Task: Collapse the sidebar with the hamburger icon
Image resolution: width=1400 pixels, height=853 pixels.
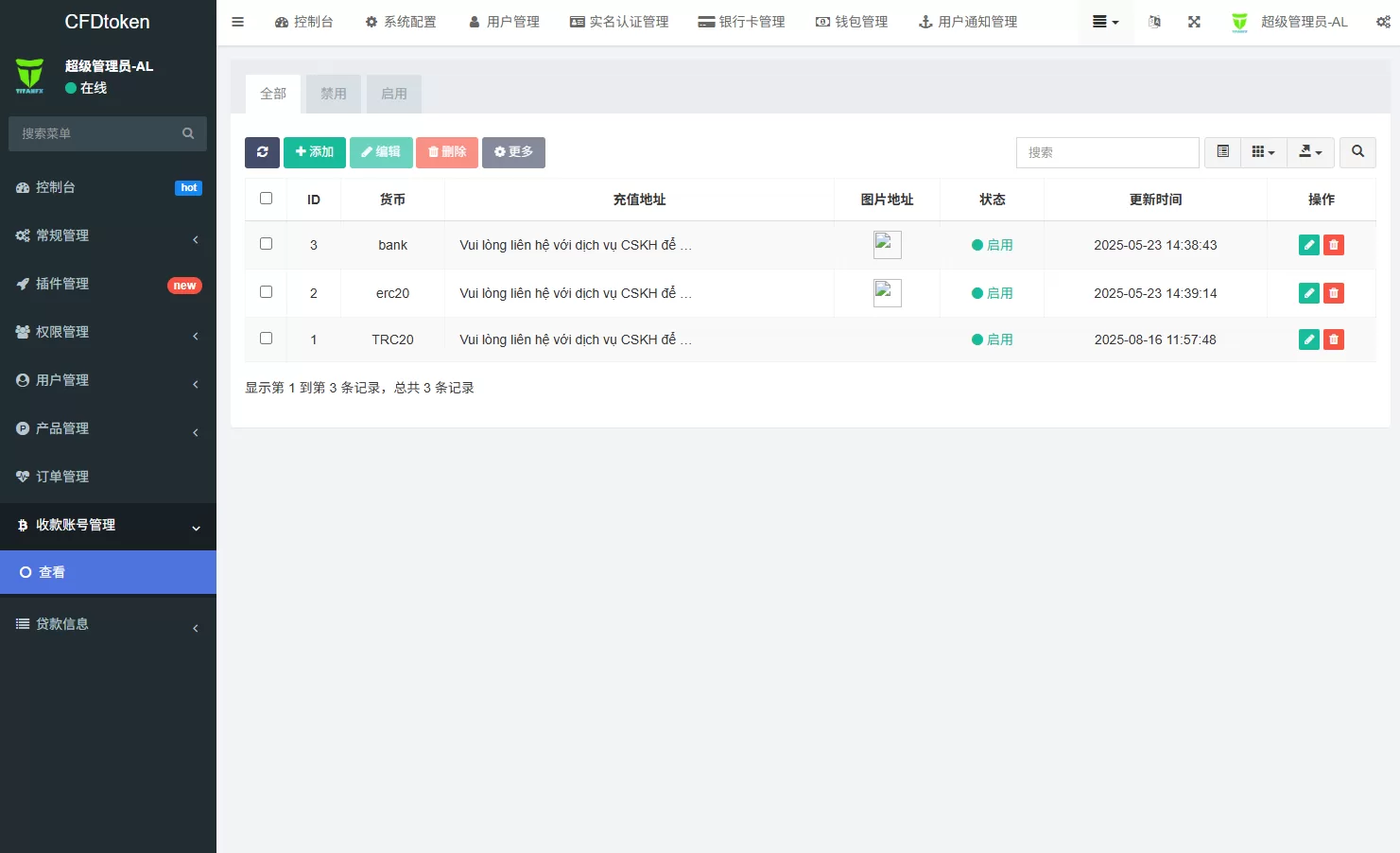Action: click(x=237, y=21)
